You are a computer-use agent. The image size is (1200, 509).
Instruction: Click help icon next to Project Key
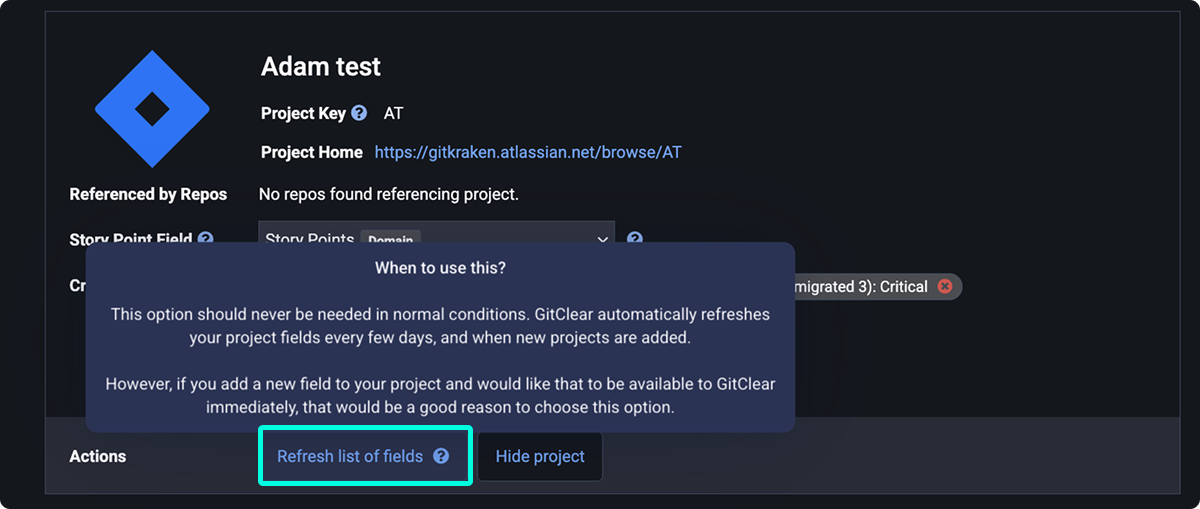pos(359,113)
